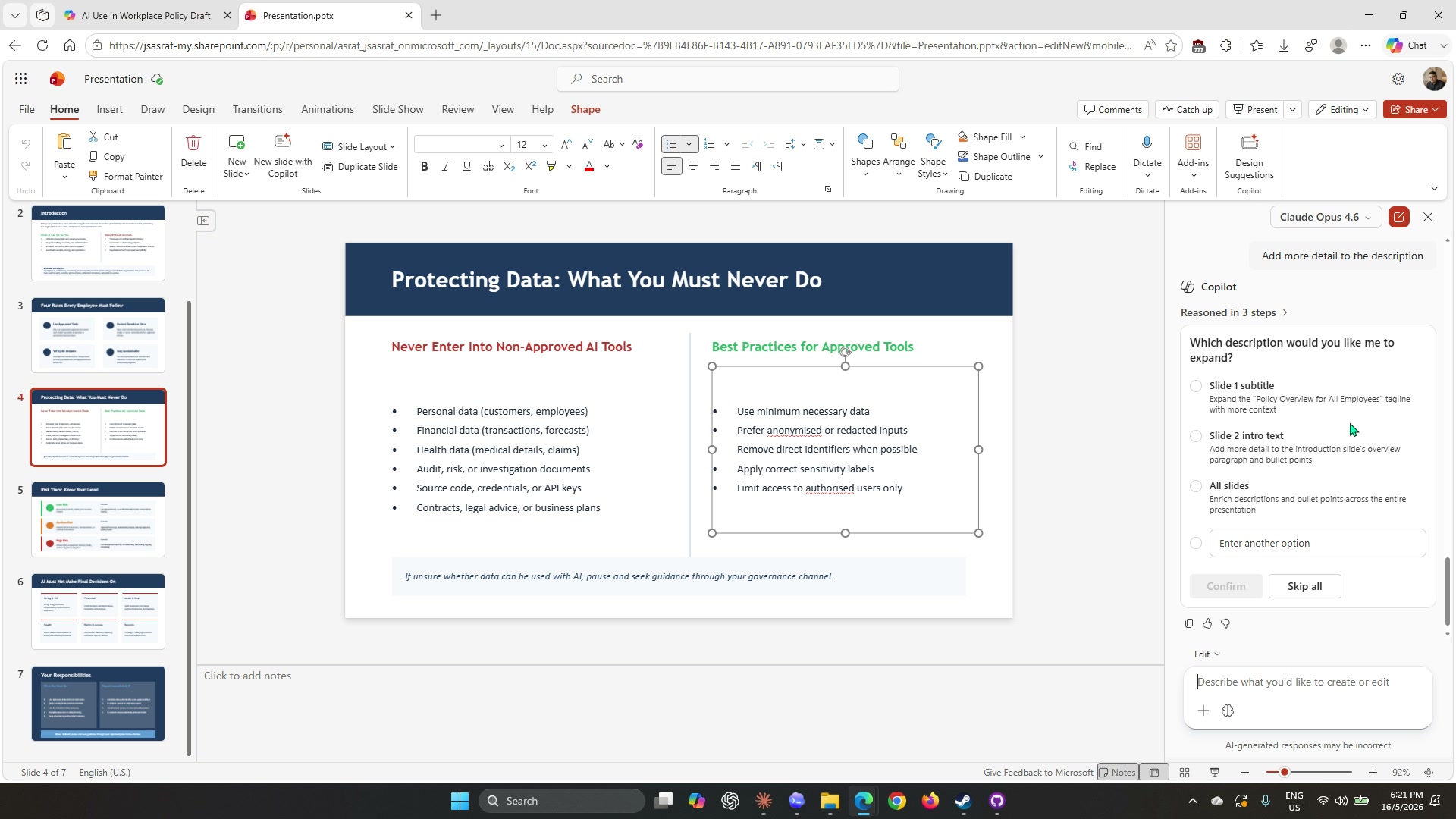Open the Comments pane
This screenshot has width=1456, height=819.
1112,110
